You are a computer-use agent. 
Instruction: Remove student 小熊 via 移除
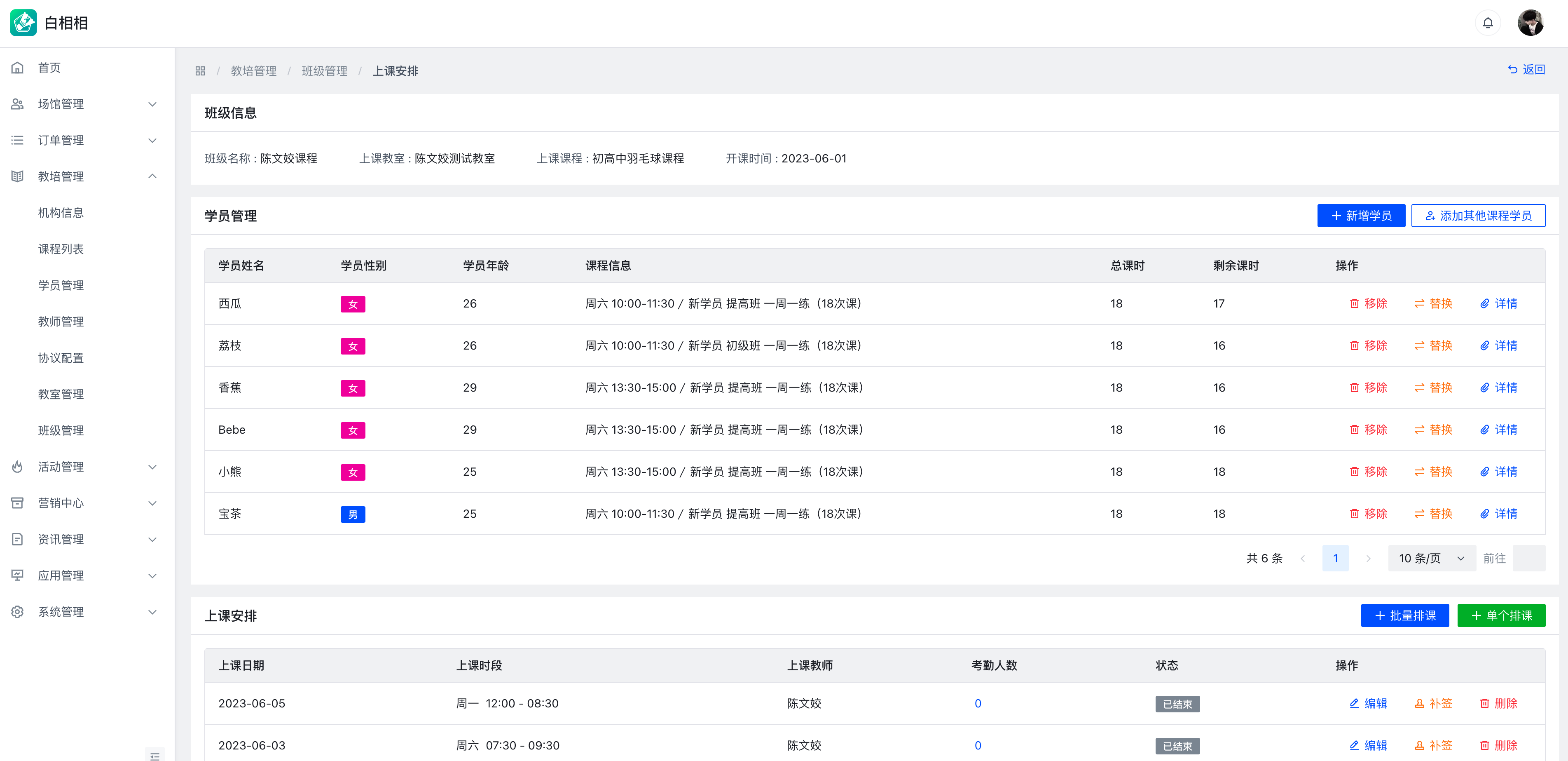click(1368, 472)
